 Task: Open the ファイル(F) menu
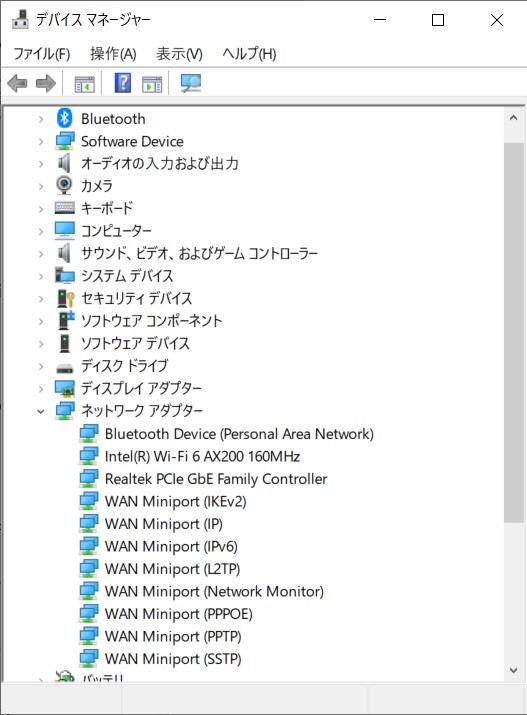pos(42,54)
